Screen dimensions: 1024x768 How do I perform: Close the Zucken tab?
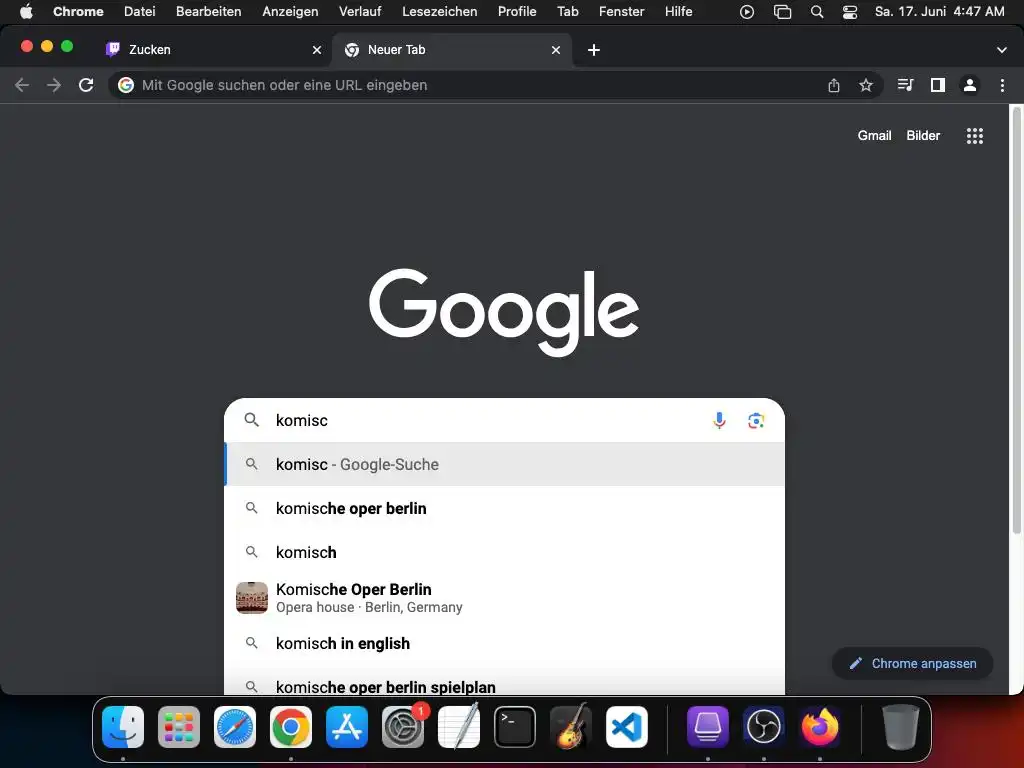click(317, 50)
